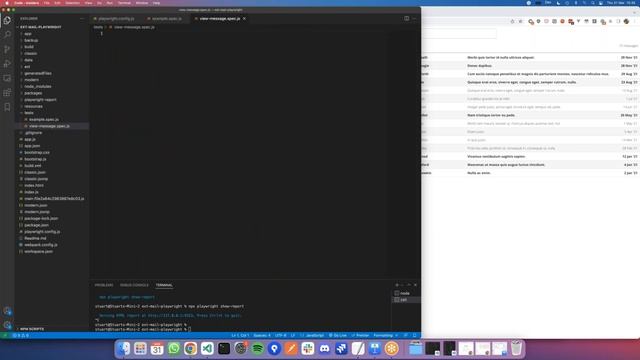Open errors and warnings status indicator

coord(21,336)
